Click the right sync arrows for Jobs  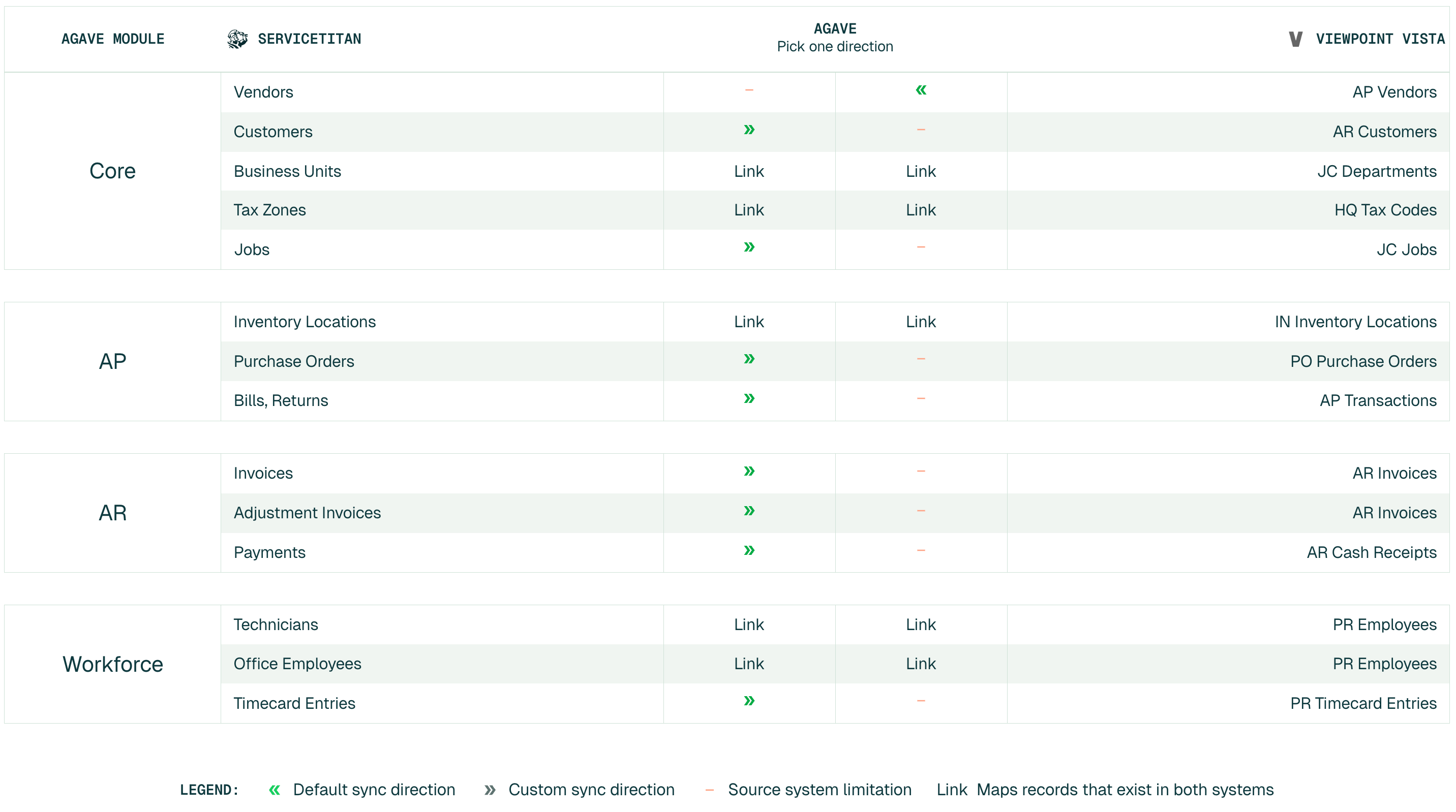pos(749,247)
